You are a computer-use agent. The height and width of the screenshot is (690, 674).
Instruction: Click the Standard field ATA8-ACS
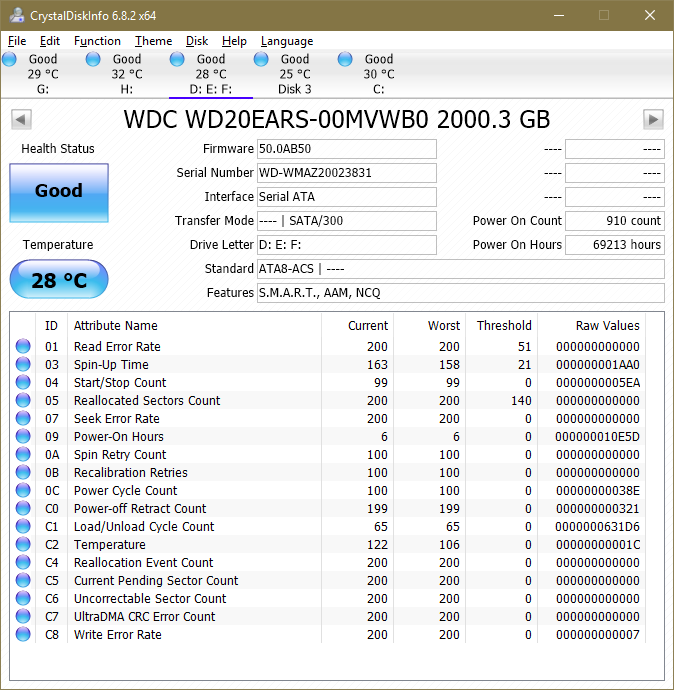pos(461,269)
